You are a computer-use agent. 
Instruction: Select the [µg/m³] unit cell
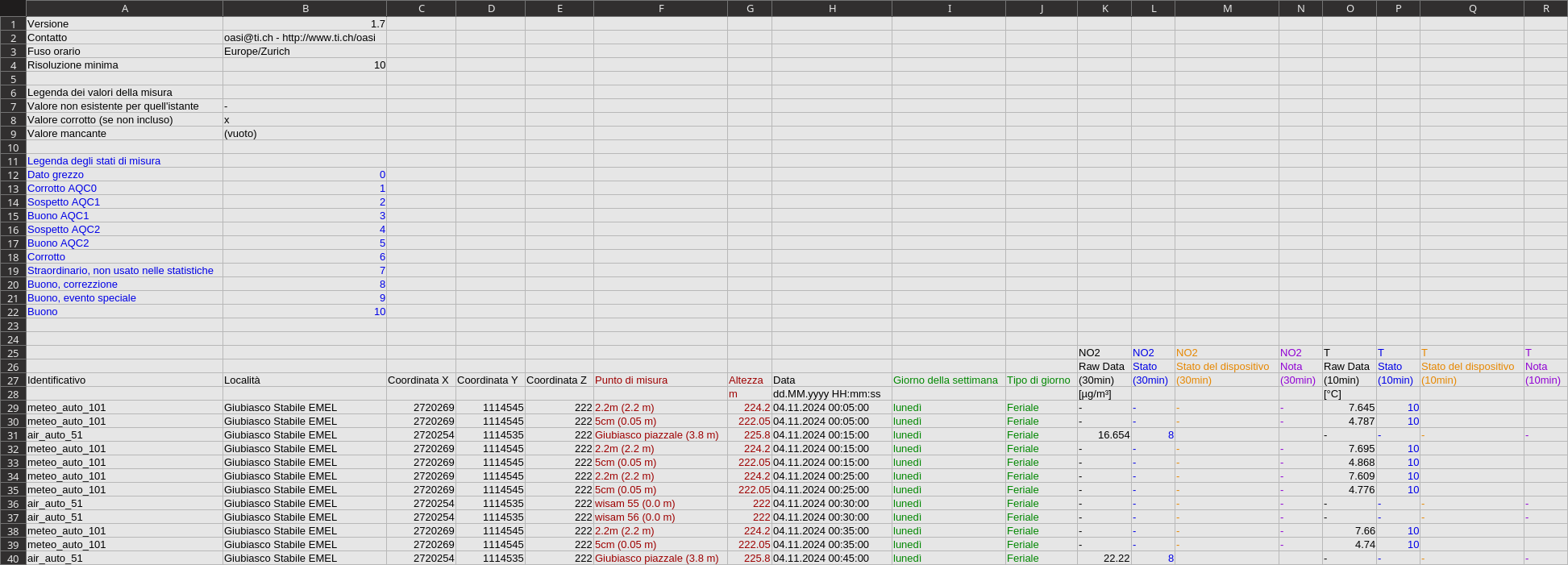tap(1104, 394)
